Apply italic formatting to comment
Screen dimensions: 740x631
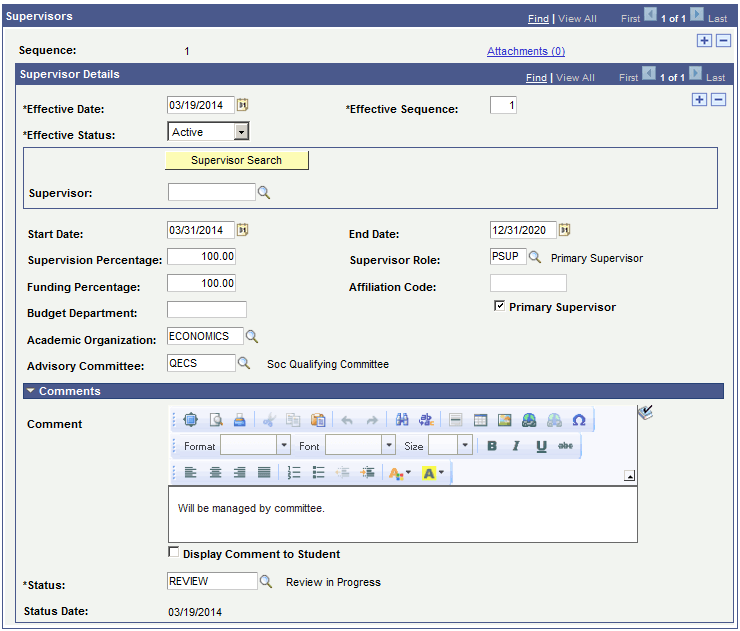coord(516,446)
